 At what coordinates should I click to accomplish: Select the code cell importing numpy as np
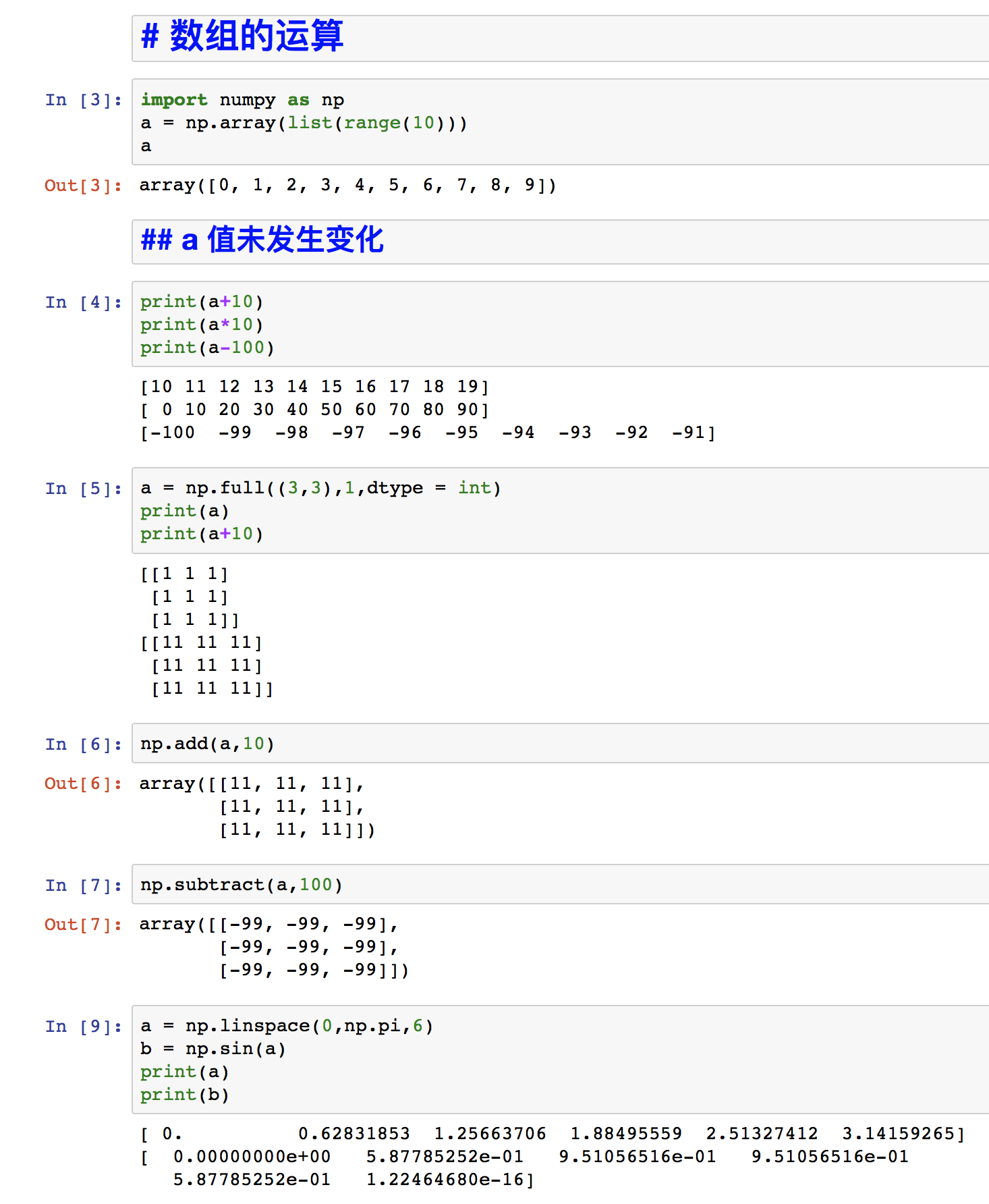click(560, 122)
